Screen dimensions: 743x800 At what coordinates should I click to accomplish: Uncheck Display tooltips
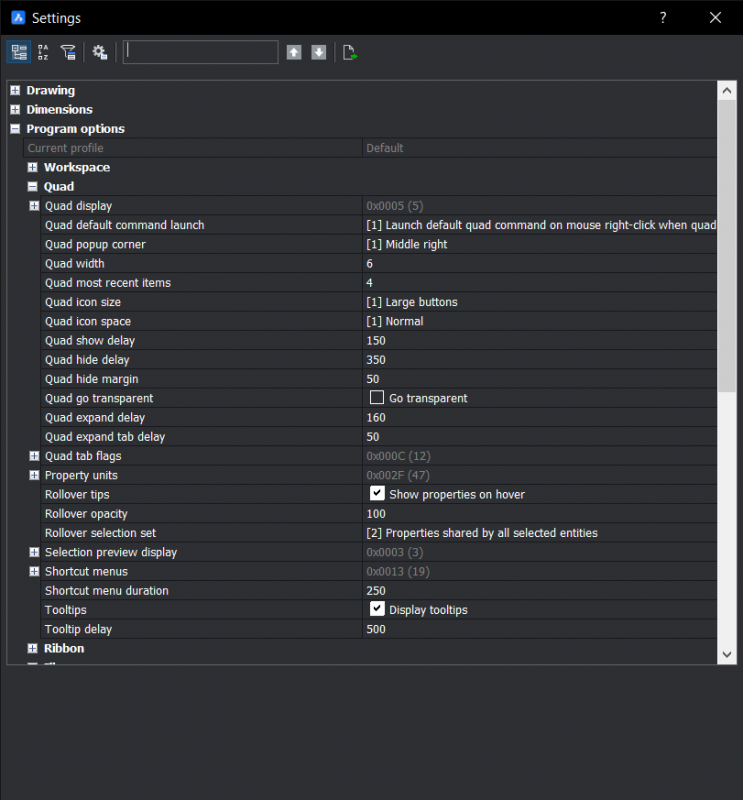point(377,609)
